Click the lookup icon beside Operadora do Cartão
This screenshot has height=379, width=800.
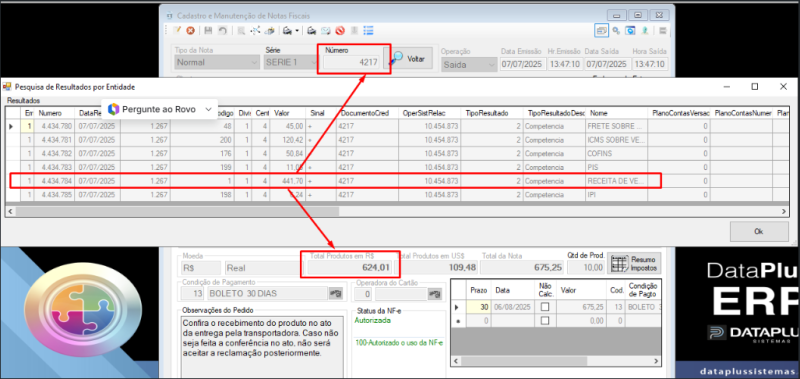[x=434, y=293]
